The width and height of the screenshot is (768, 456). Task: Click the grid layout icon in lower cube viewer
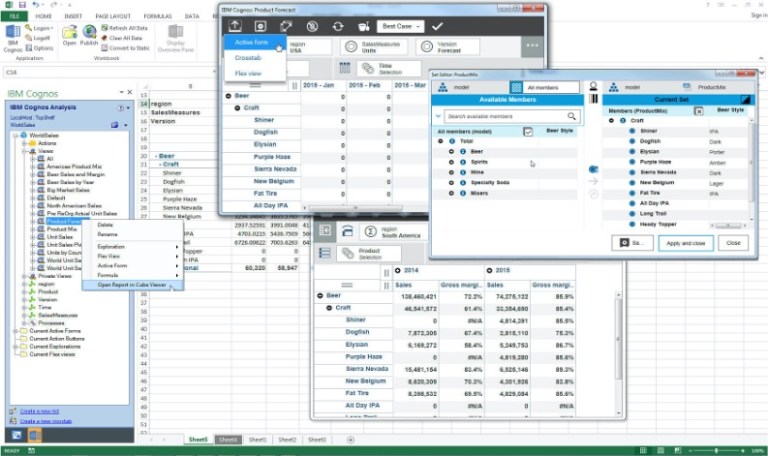325,231
